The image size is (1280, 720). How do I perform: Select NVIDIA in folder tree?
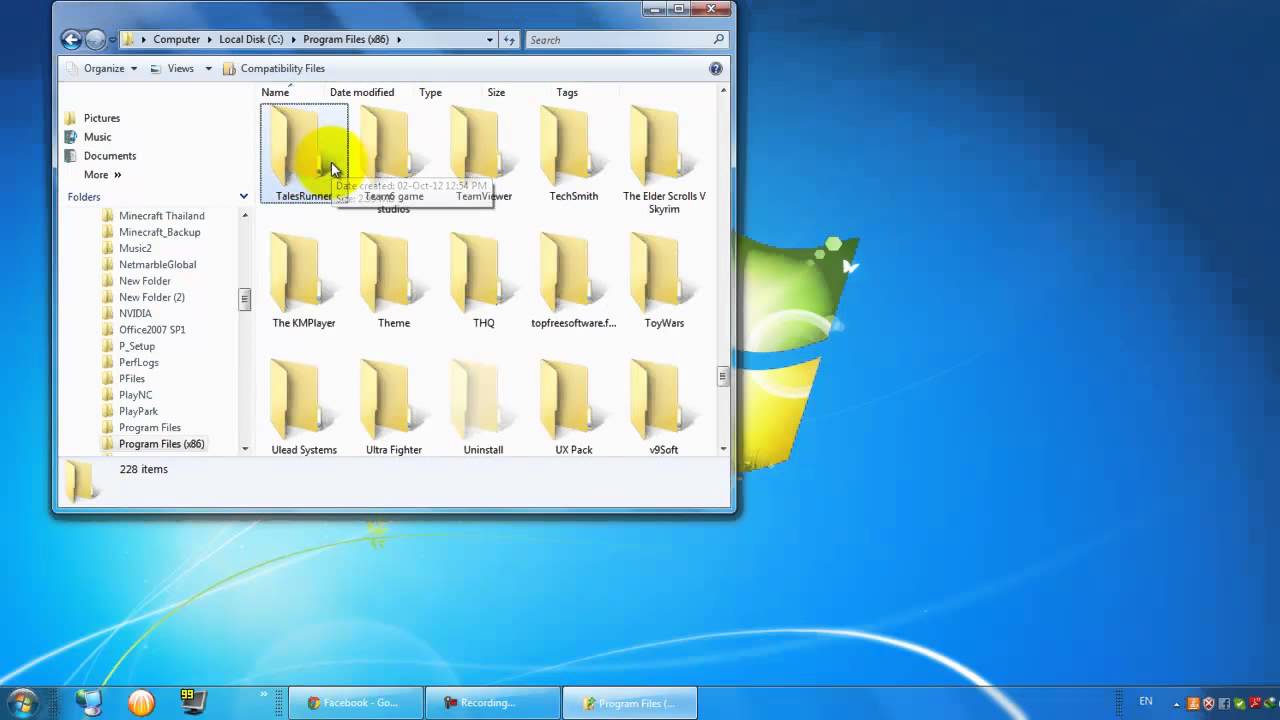tap(136, 314)
